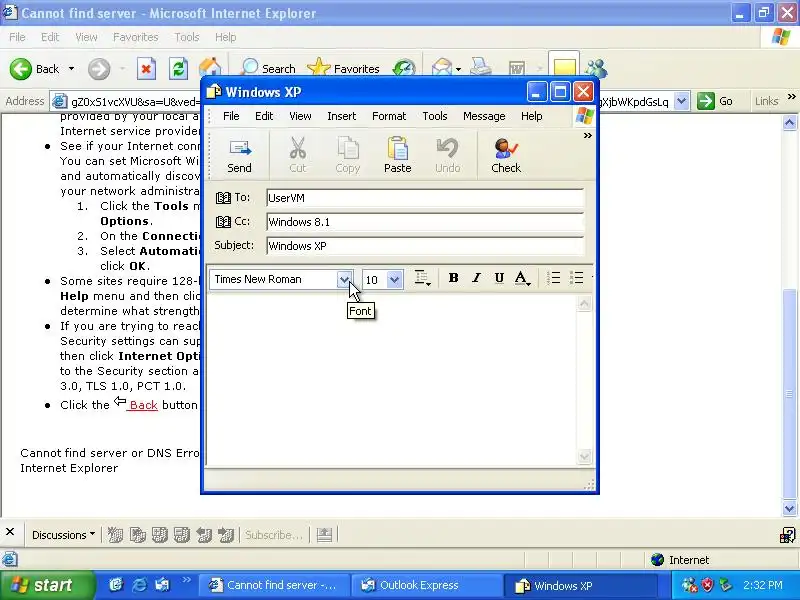The image size is (800, 600).
Task: Click the Mail envelope icon in Internet Explorer
Action: (441, 67)
